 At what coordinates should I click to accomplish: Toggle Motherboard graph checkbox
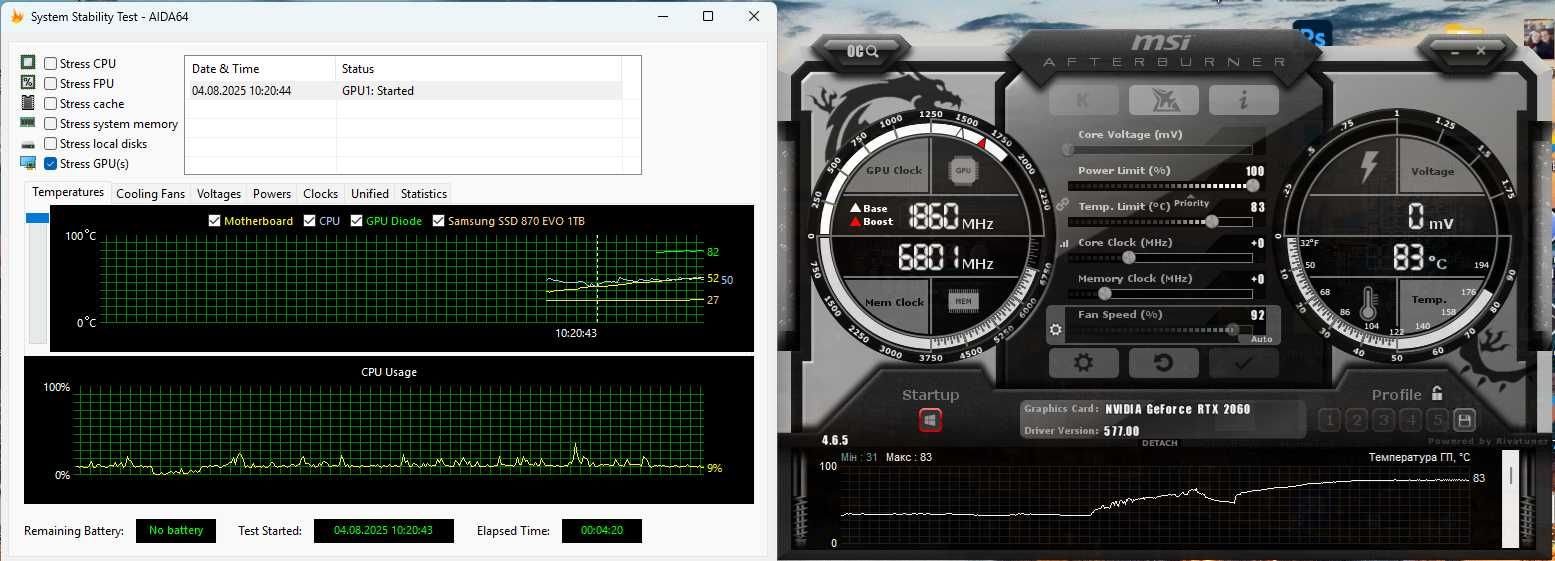(x=215, y=221)
